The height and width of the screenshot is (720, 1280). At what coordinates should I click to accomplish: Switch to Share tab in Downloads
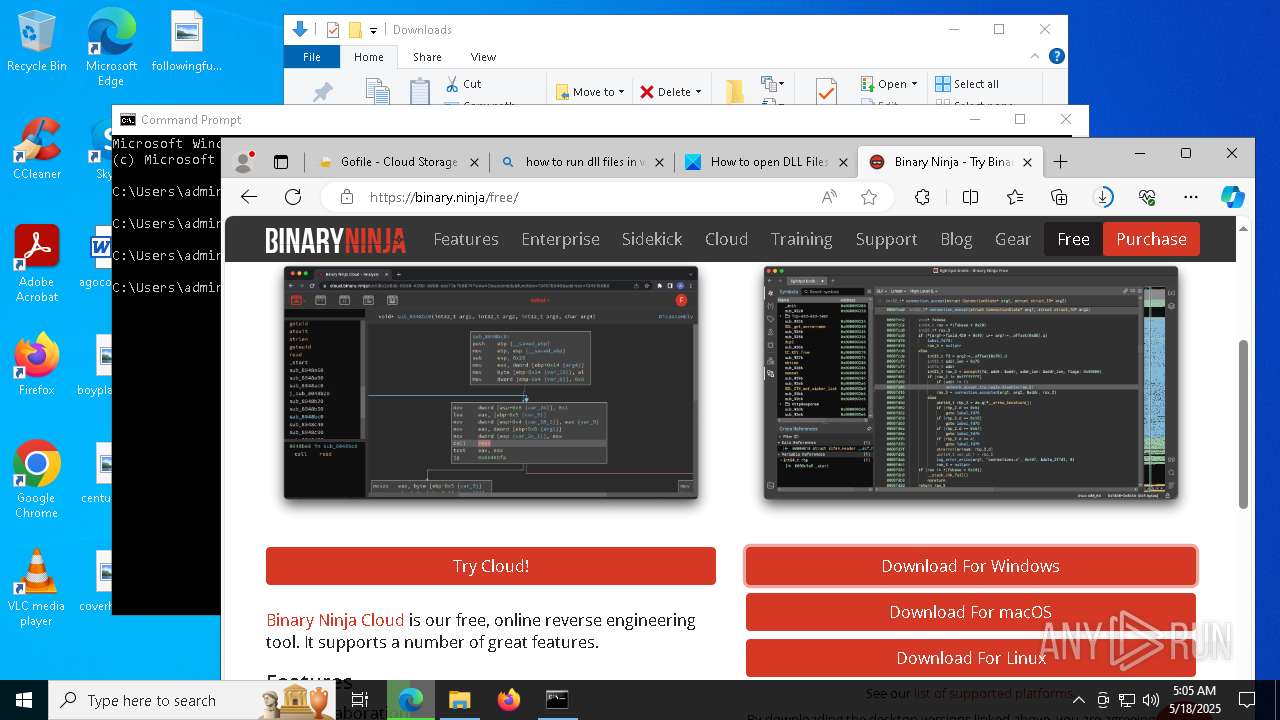pyautogui.click(x=427, y=57)
